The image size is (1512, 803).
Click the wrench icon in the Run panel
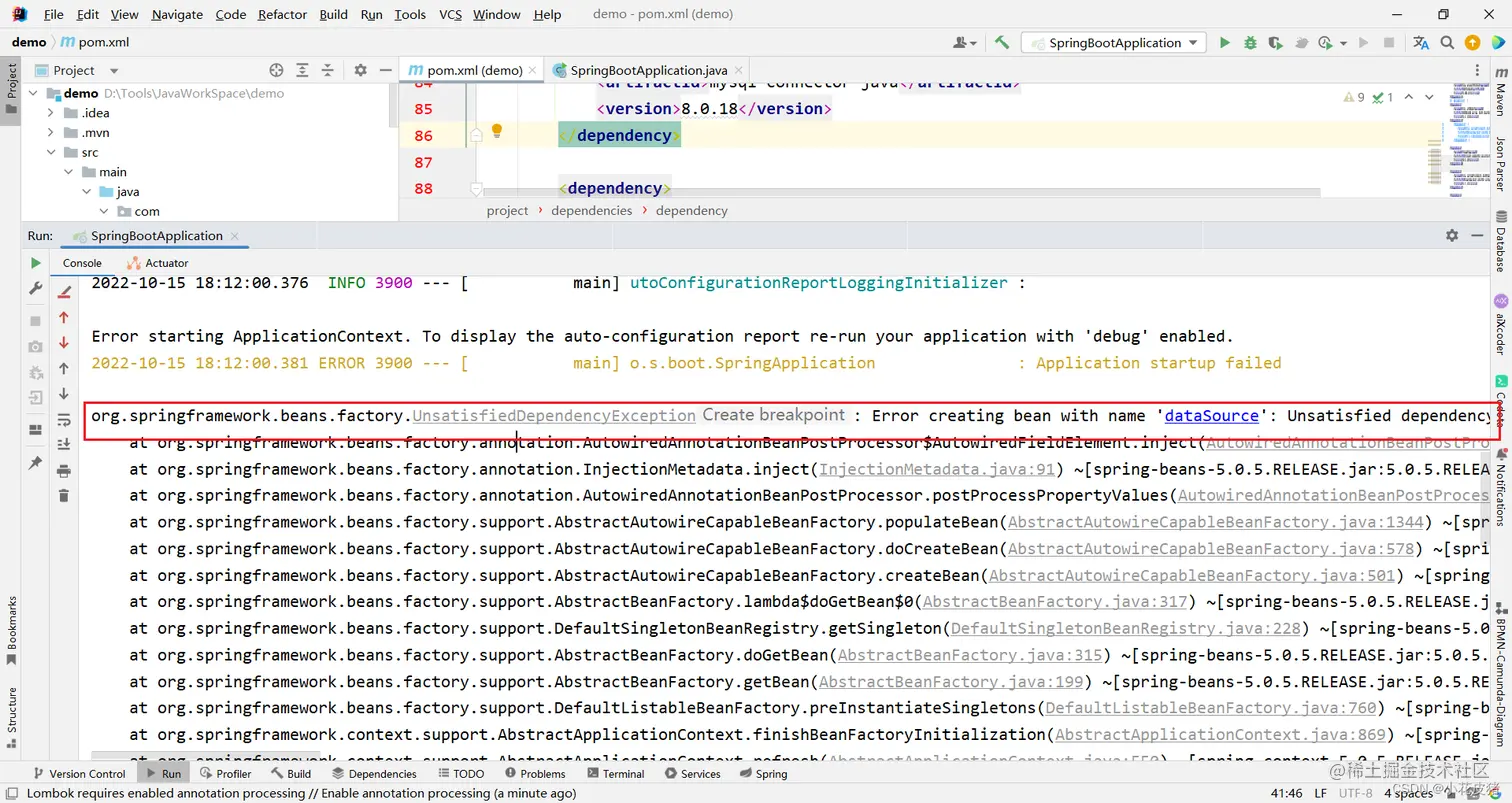click(x=36, y=288)
